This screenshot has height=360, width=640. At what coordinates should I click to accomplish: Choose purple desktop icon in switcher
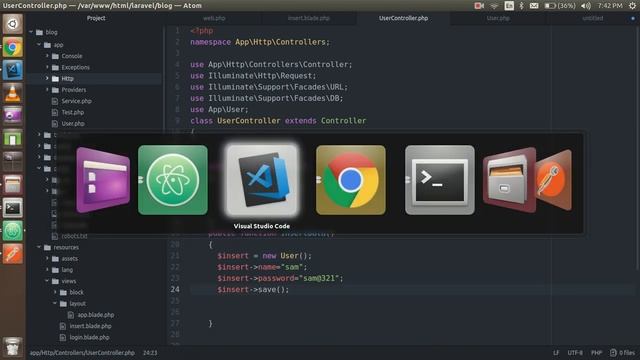point(103,180)
